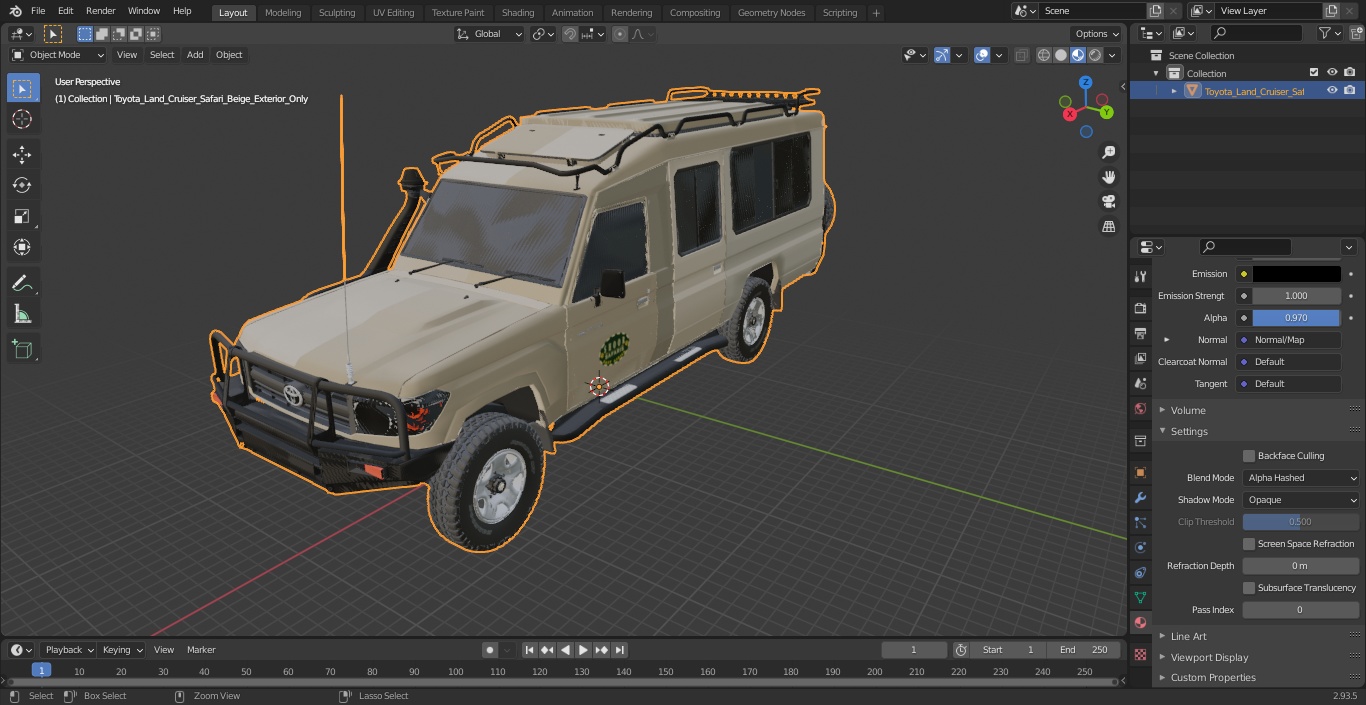The image size is (1366, 705).
Task: Open the Object Mode dropdown
Action: pyautogui.click(x=58, y=55)
